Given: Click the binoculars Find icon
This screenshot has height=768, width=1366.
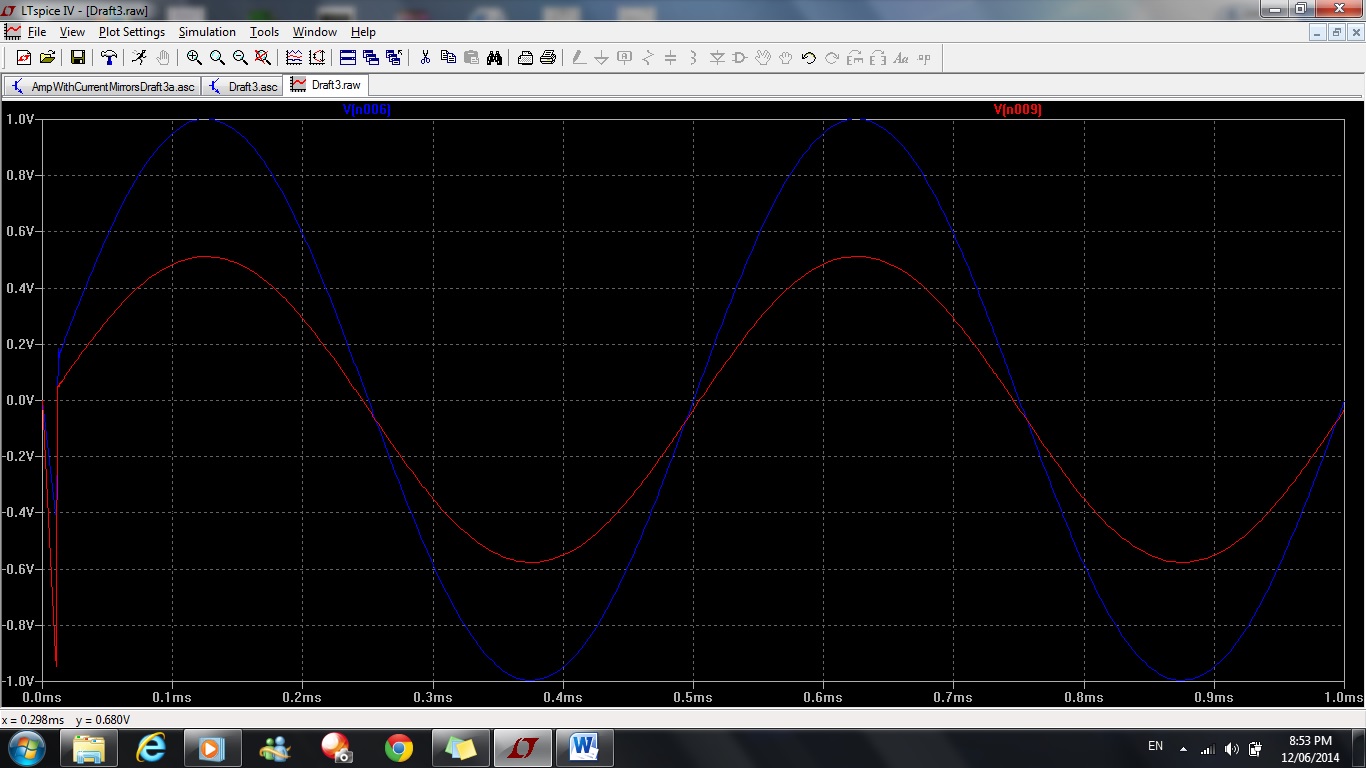Looking at the screenshot, I should 494,58.
